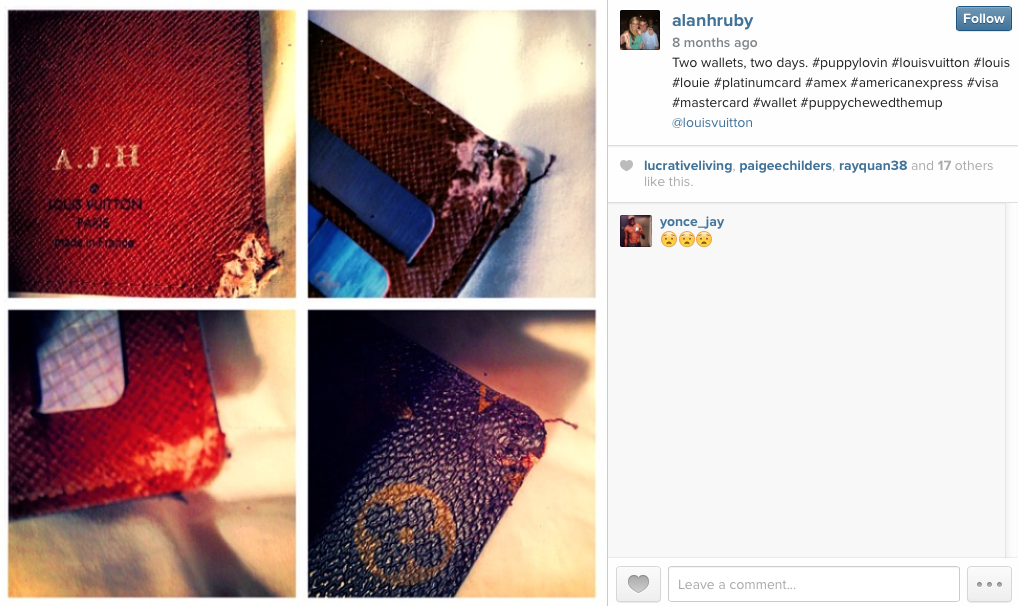Open the three-dots more options button
Viewport: 1018px width, 606px height.
click(x=989, y=584)
